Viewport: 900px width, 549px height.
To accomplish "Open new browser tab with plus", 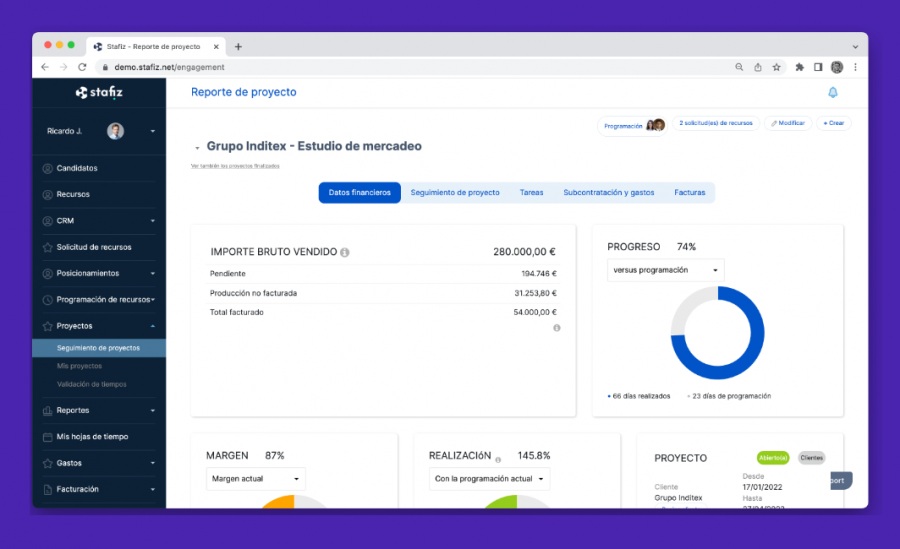I will [238, 47].
